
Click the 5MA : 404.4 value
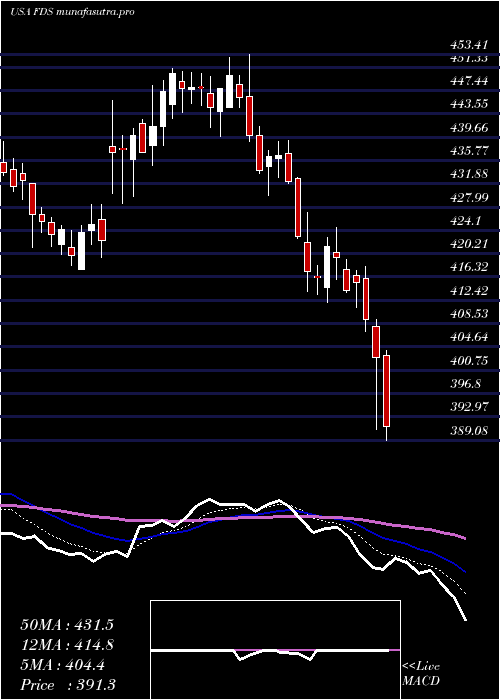tap(62, 665)
